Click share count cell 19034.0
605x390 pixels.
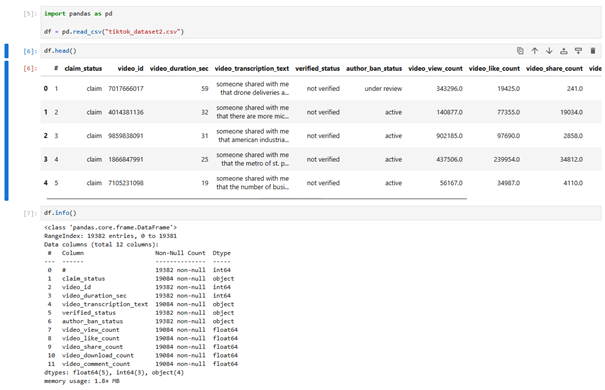coord(571,112)
